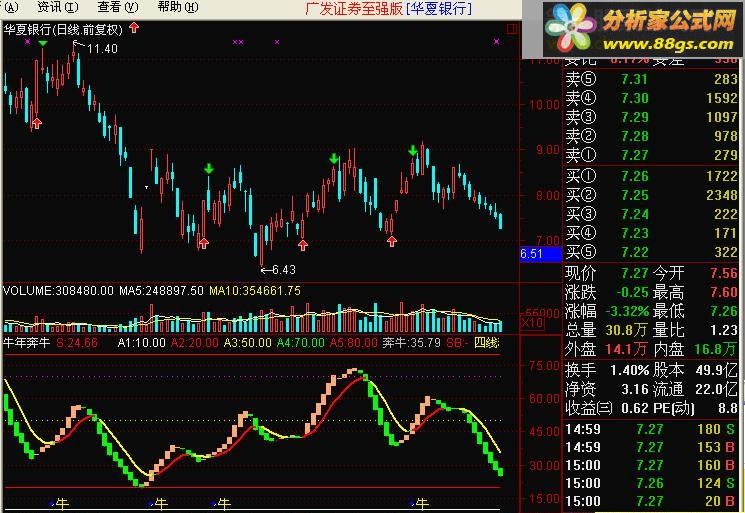745x513 pixels.
Task: Click the 股本 49.9亿 value
Action: point(716,370)
